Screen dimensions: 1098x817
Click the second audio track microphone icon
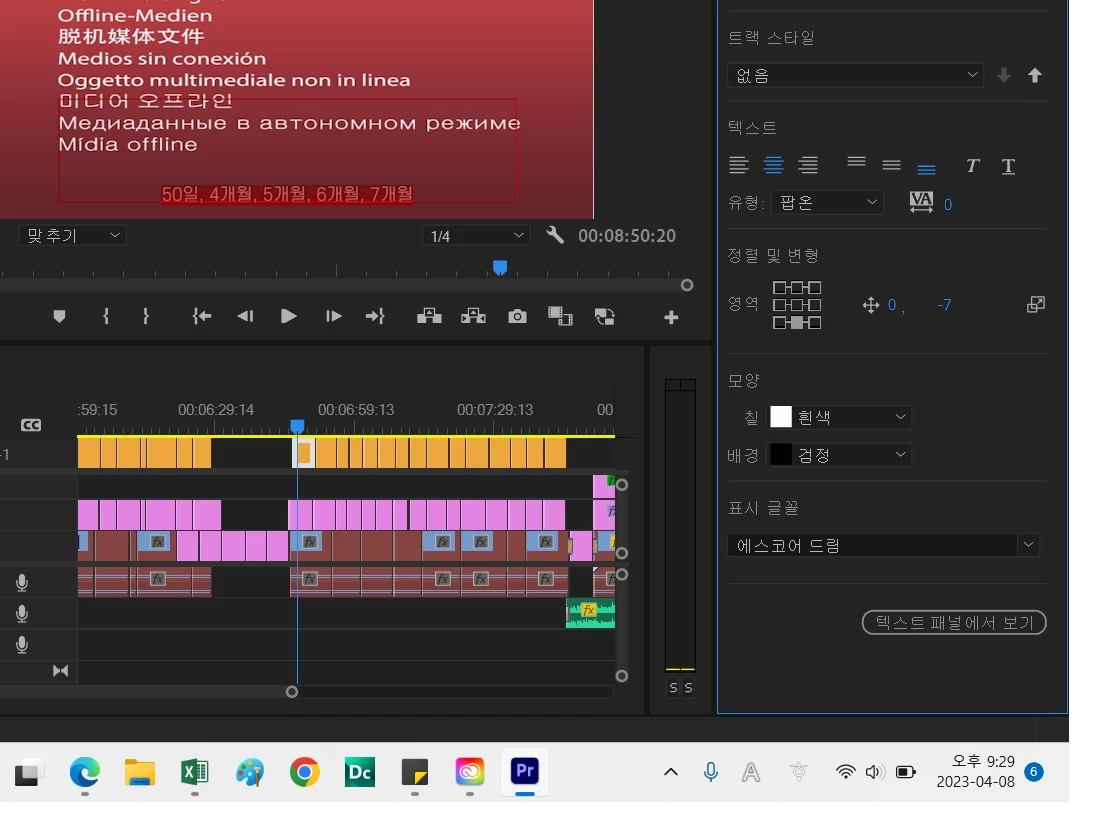[x=22, y=614]
